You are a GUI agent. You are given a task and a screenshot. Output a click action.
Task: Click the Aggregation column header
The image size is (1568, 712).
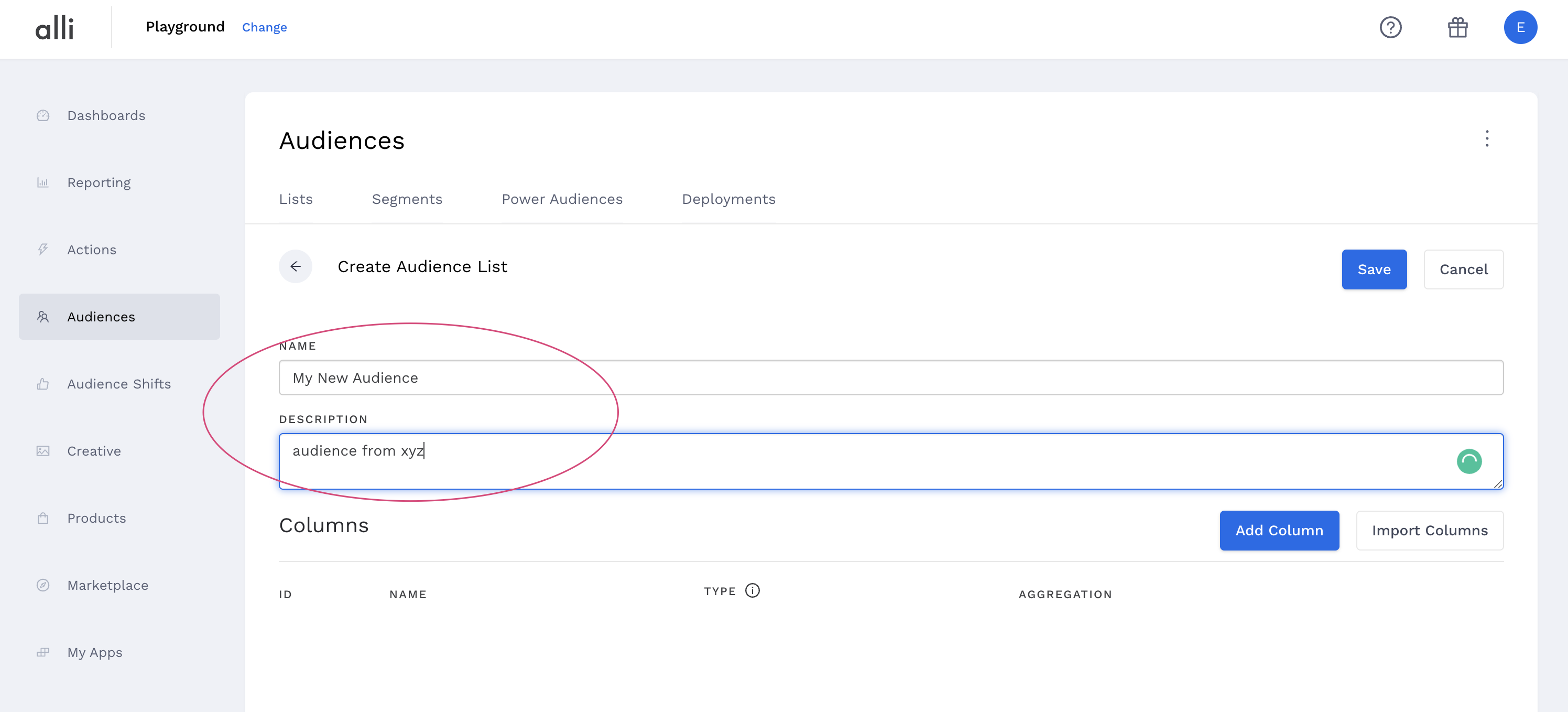point(1065,595)
